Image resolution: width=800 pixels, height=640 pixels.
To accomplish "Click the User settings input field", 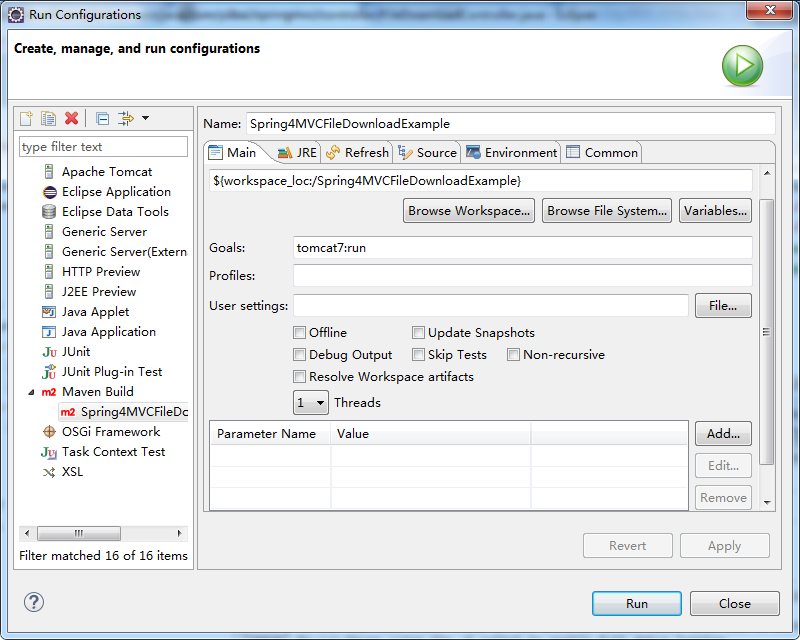I will click(x=491, y=306).
